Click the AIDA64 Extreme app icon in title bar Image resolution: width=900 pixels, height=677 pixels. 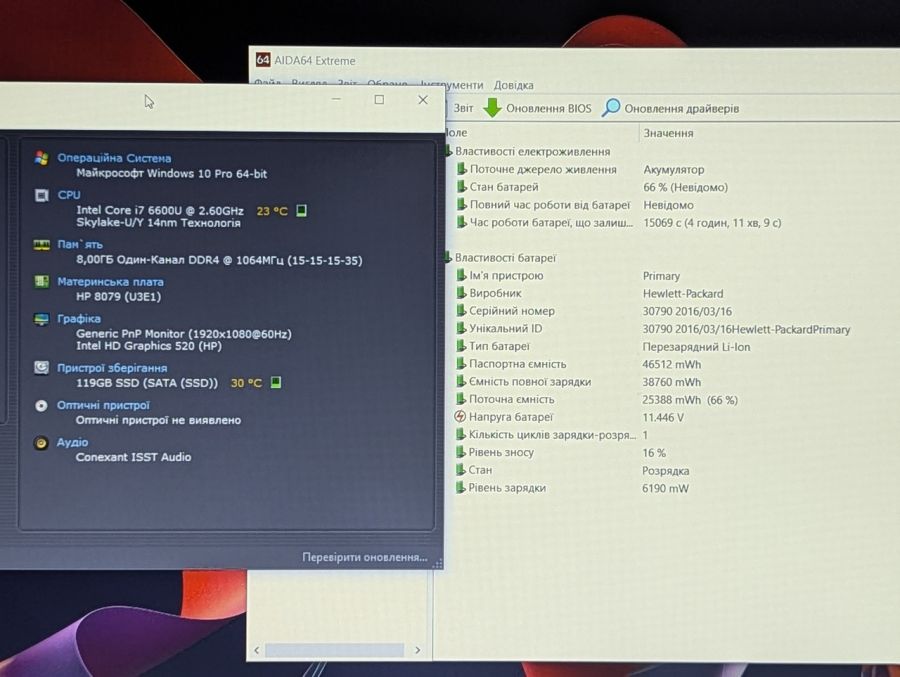263,60
